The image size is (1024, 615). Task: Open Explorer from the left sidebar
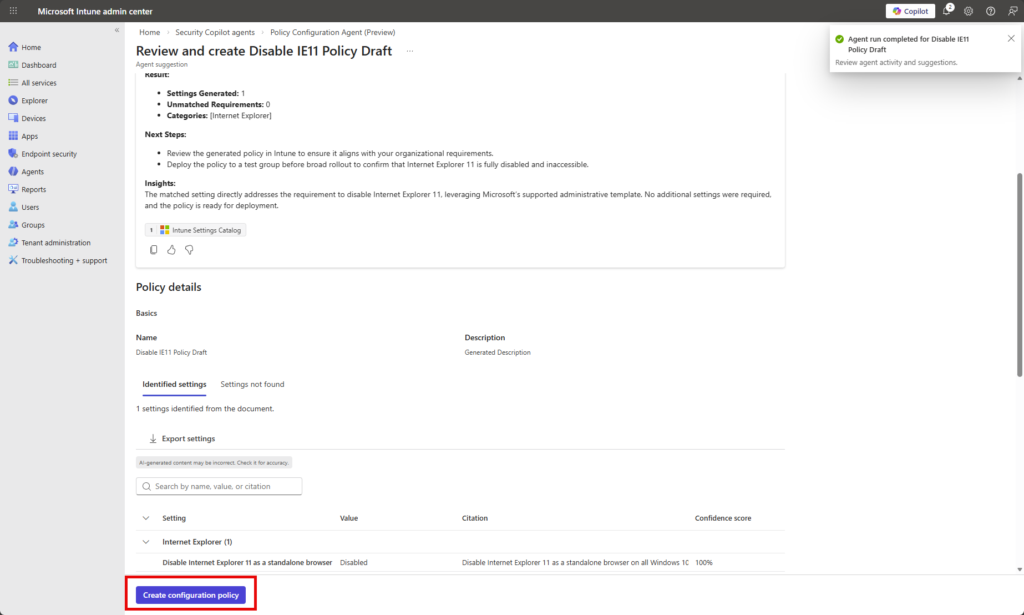coord(37,100)
